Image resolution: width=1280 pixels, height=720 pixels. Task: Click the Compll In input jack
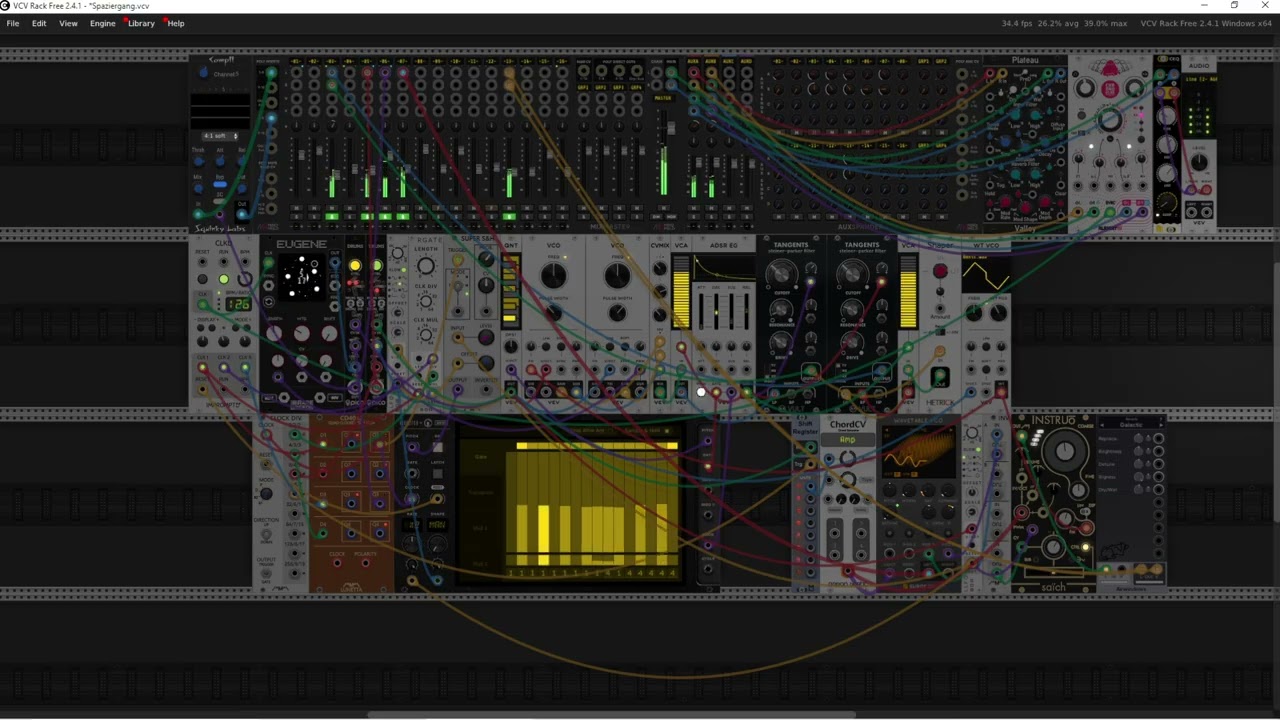pos(198,214)
